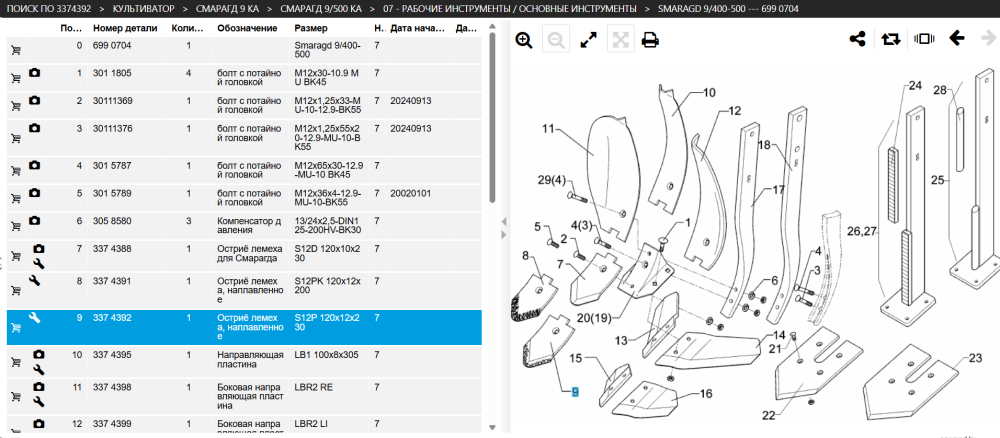
Task: Go to КУЛЬТИВАТОР breadcrumb
Action: point(143,9)
